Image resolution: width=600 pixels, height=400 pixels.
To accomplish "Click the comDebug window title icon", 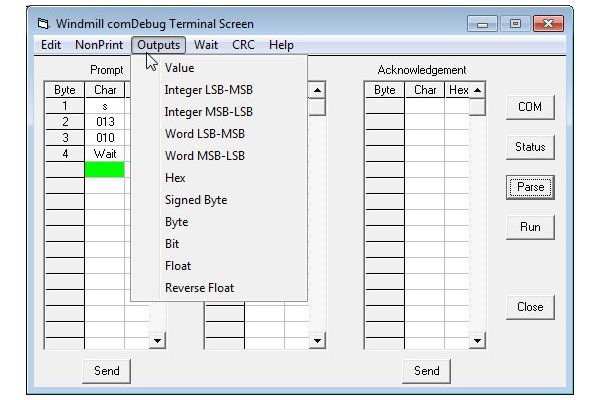I will coord(43,24).
